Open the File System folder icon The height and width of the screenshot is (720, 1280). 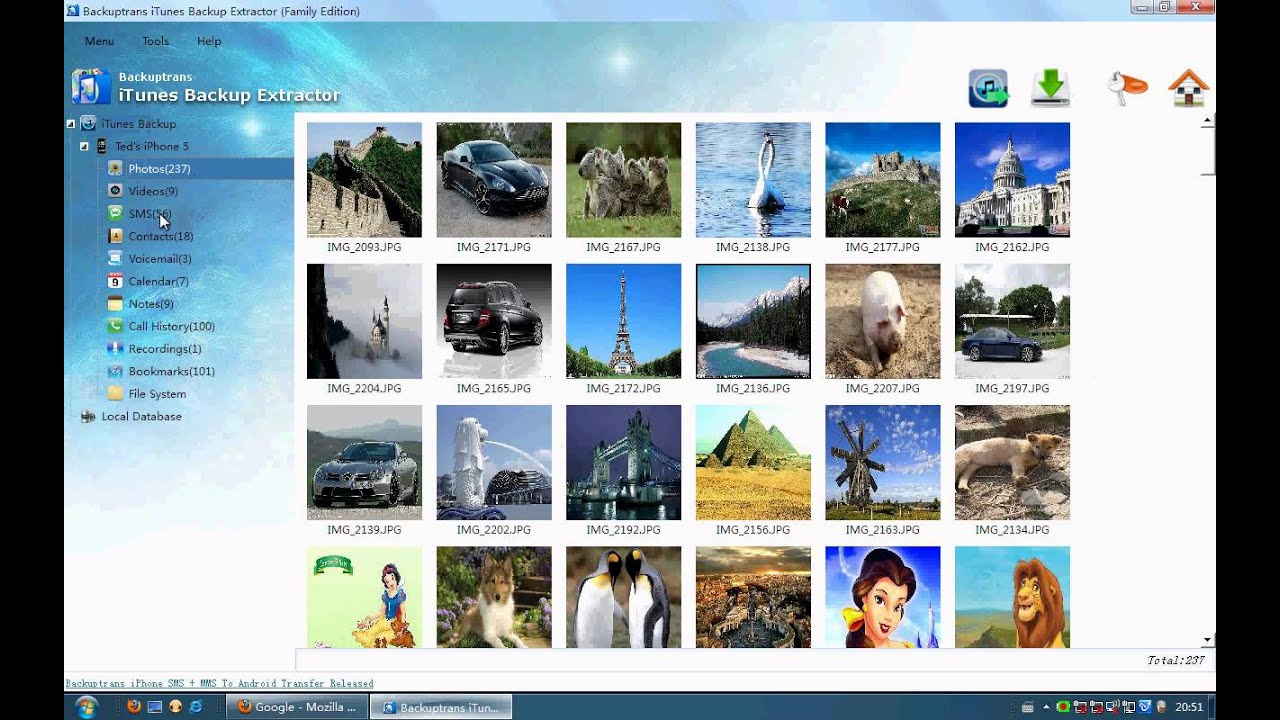(115, 394)
